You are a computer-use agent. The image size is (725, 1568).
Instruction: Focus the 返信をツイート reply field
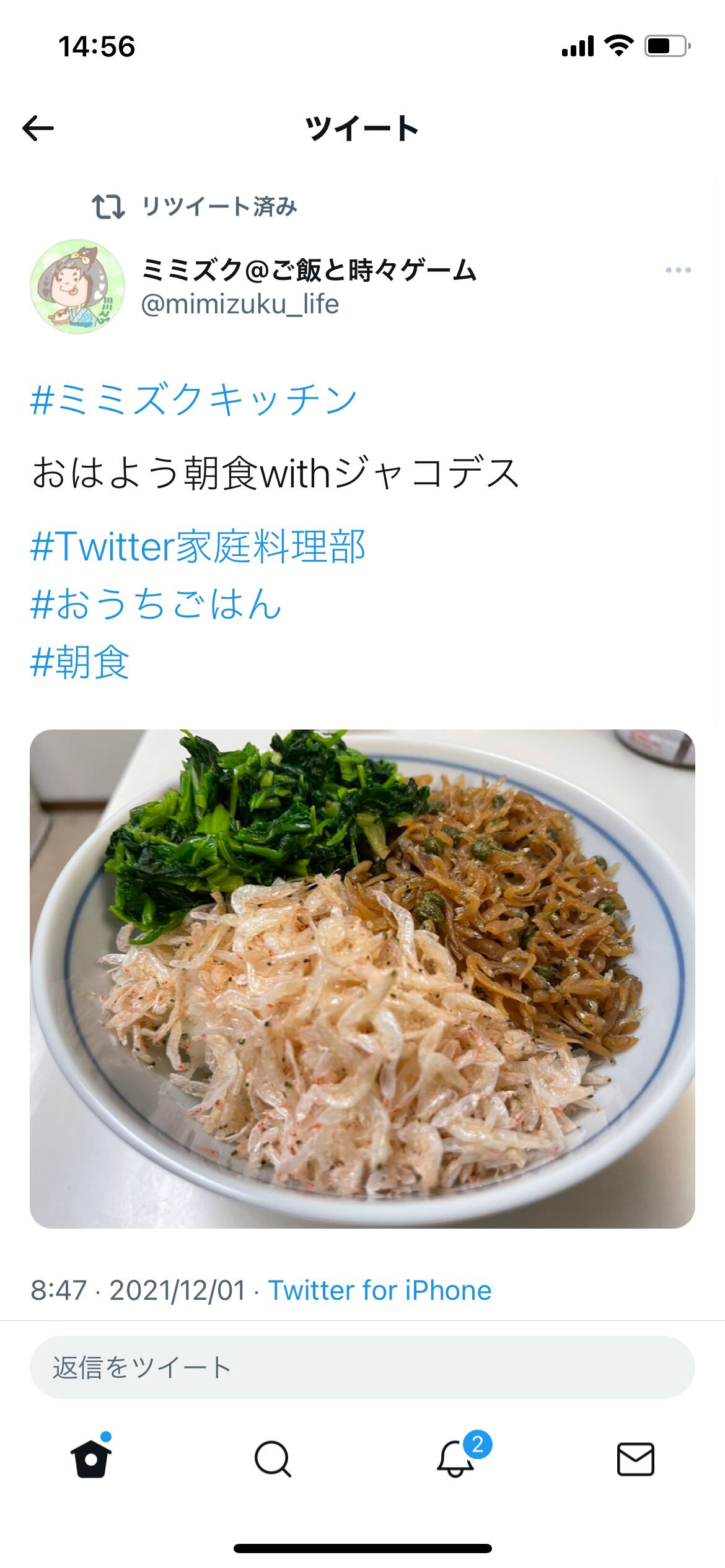point(362,1367)
